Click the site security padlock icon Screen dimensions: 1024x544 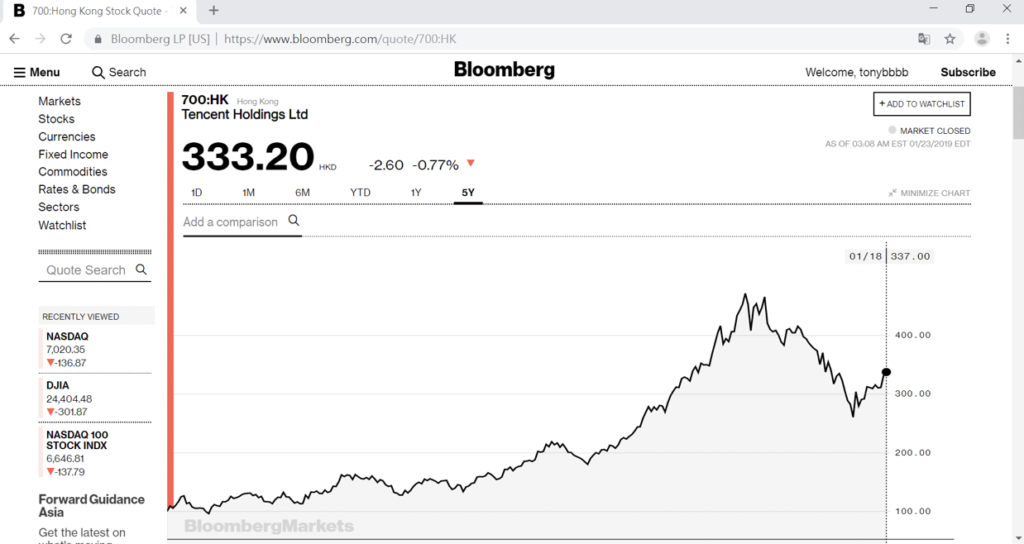(x=98, y=39)
